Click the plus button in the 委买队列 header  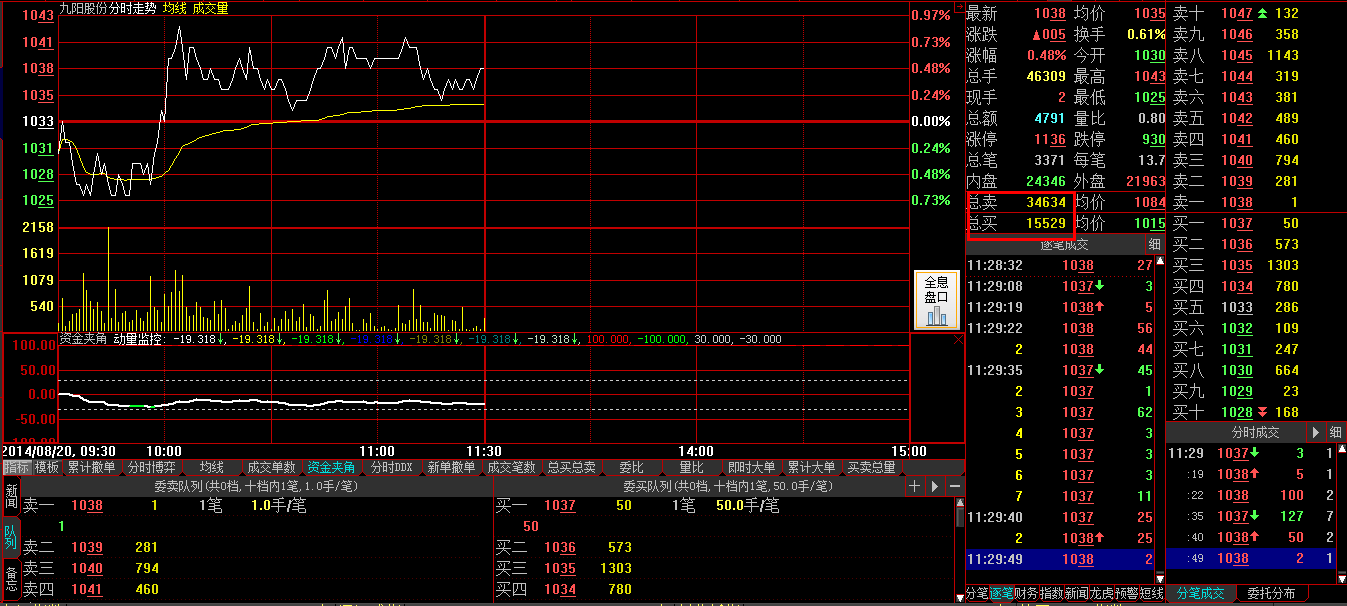914,486
